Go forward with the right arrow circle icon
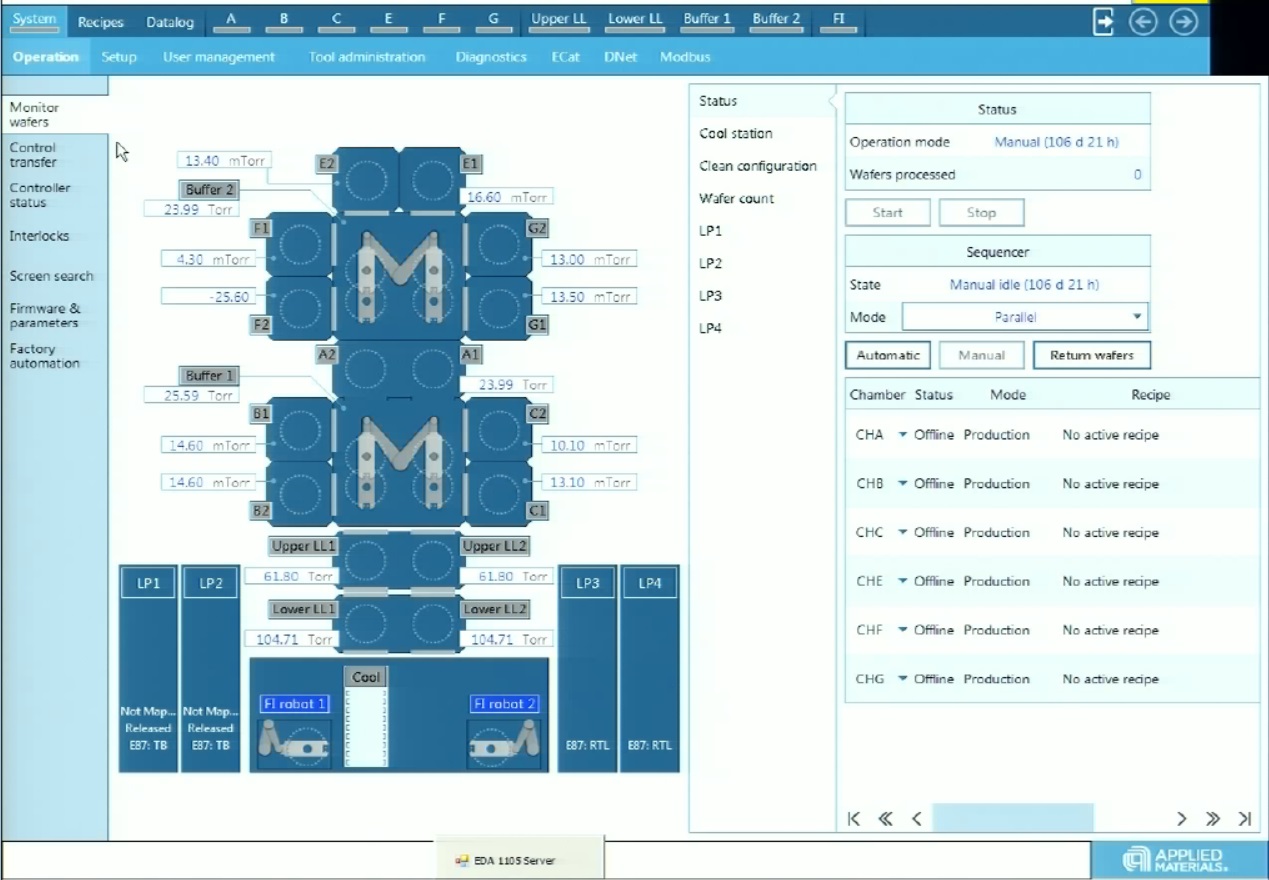Viewport: 1269px width, 880px height. (1184, 22)
